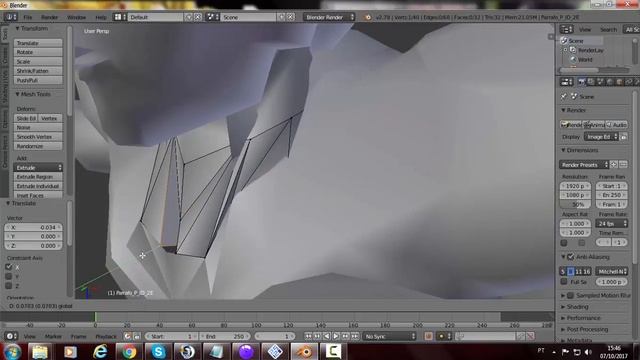Open the Properties editor type selector icon
Viewport: 640px width, 360px height.
pyautogui.click(x=567, y=82)
